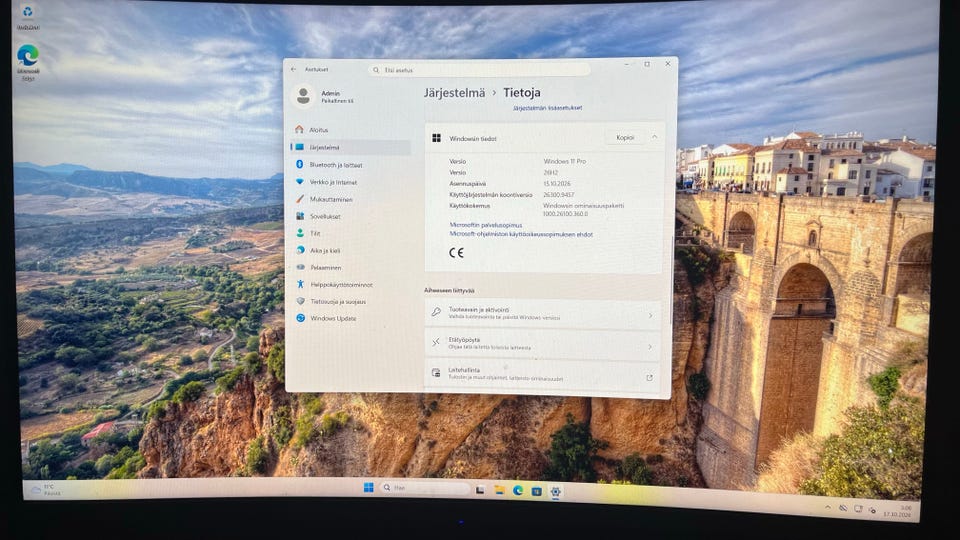This screenshot has height=540, width=960.
Task: Click the chevron on Tuoteavain ja aktivointi row
Action: click(650, 316)
